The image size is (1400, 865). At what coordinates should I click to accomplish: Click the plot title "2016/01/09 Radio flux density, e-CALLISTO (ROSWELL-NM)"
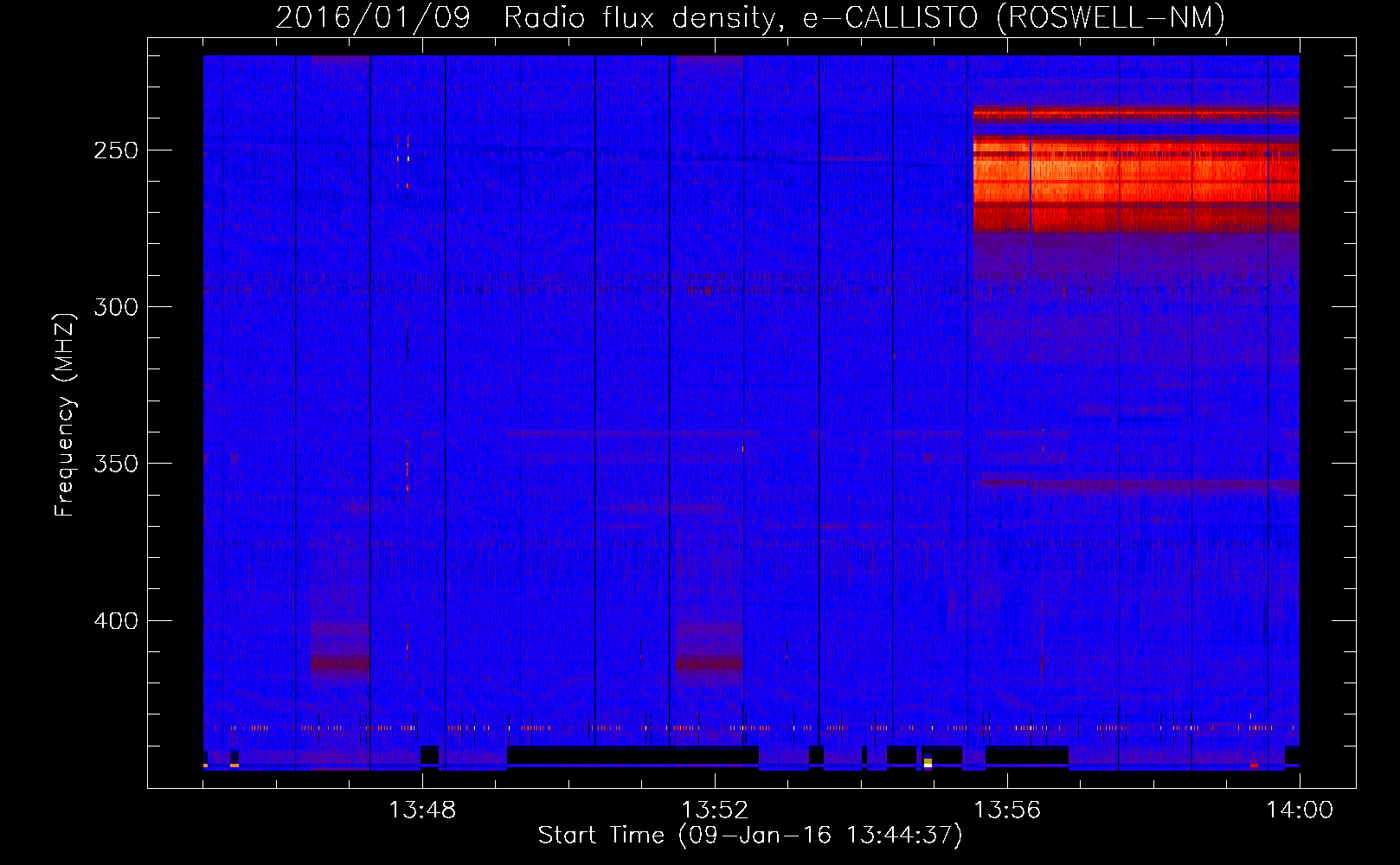pos(750,17)
